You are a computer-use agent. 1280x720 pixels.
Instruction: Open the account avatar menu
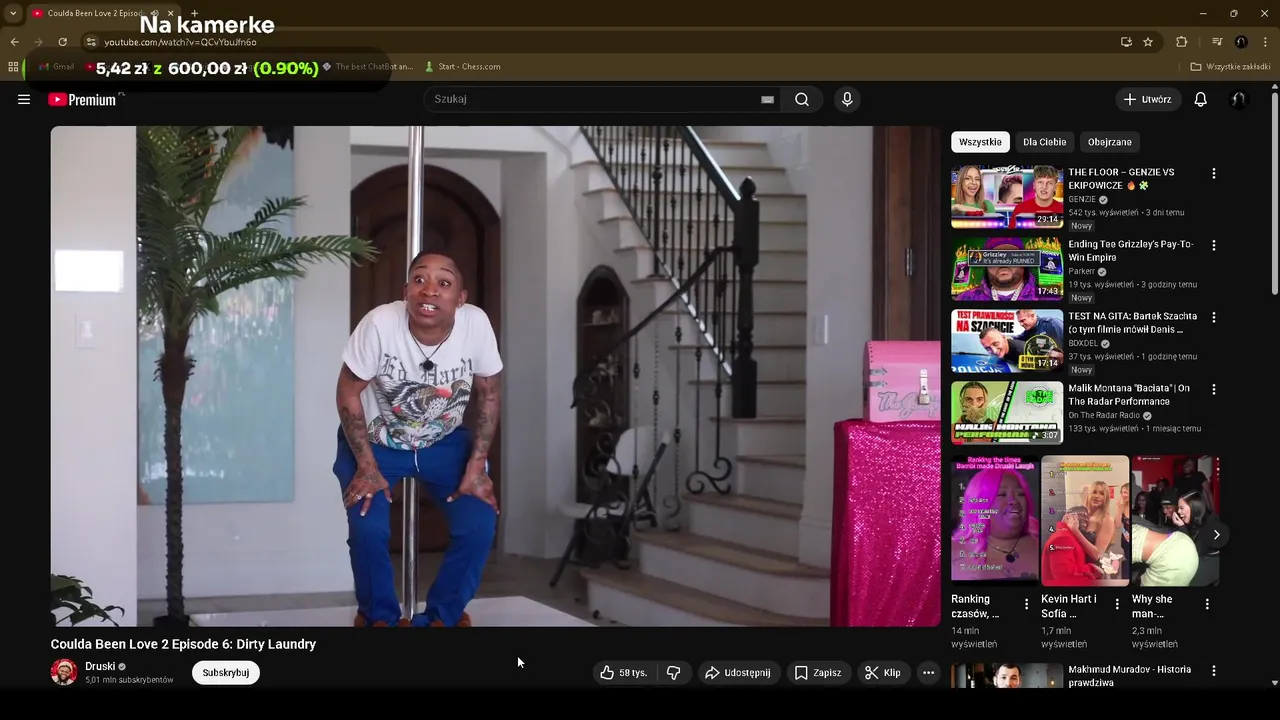click(x=1239, y=99)
